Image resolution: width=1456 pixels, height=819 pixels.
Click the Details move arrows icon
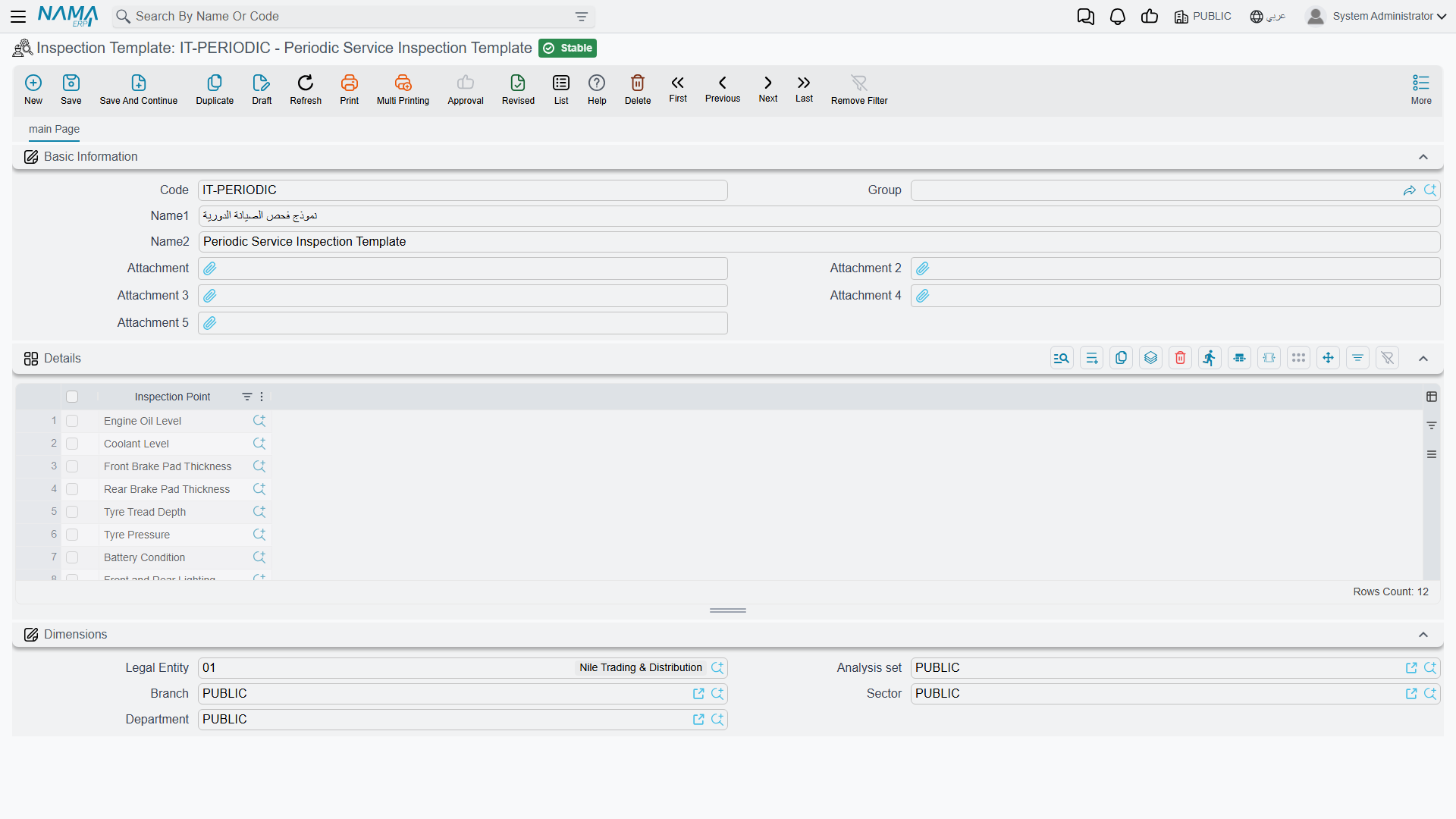tap(1328, 358)
